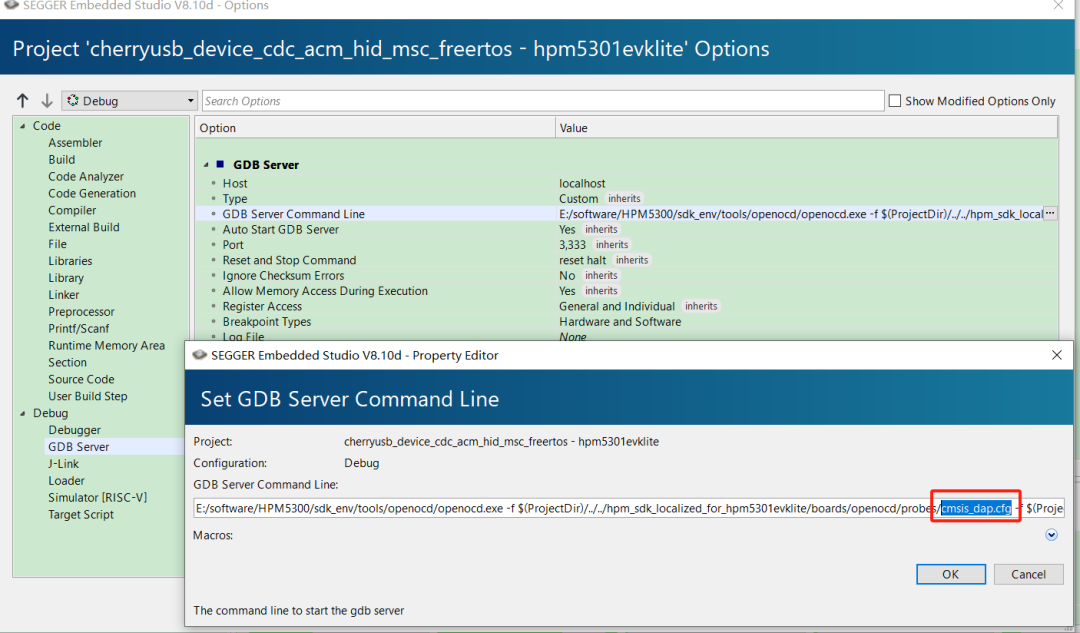Collapse the Debug tree group
The image size is (1080, 633).
point(23,413)
